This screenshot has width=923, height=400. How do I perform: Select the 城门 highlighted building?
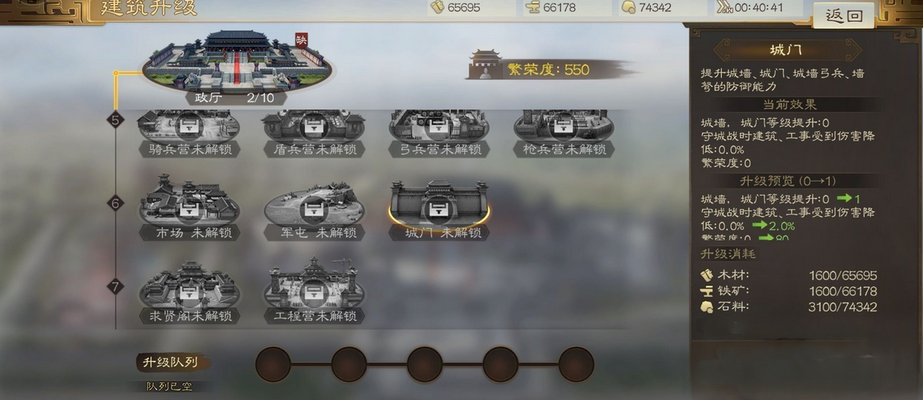(x=439, y=209)
